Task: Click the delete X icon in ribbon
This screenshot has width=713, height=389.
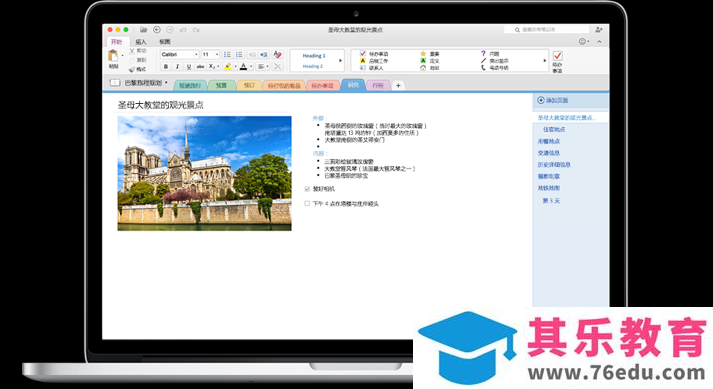Action: [x=277, y=66]
